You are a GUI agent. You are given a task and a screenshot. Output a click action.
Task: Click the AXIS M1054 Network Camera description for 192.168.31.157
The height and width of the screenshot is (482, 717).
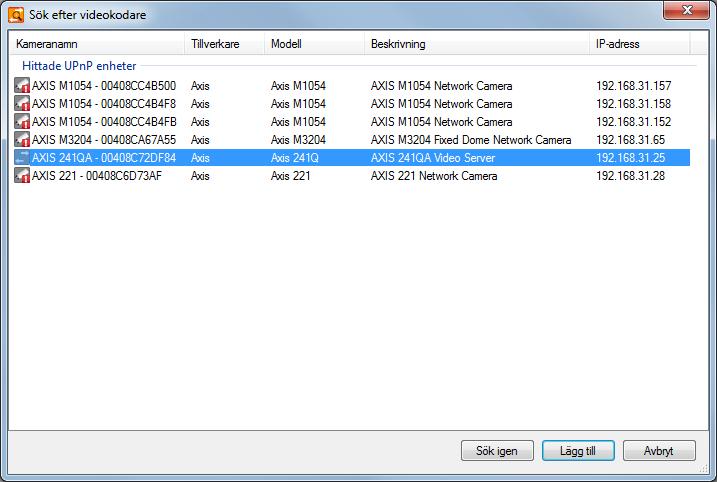coord(441,86)
